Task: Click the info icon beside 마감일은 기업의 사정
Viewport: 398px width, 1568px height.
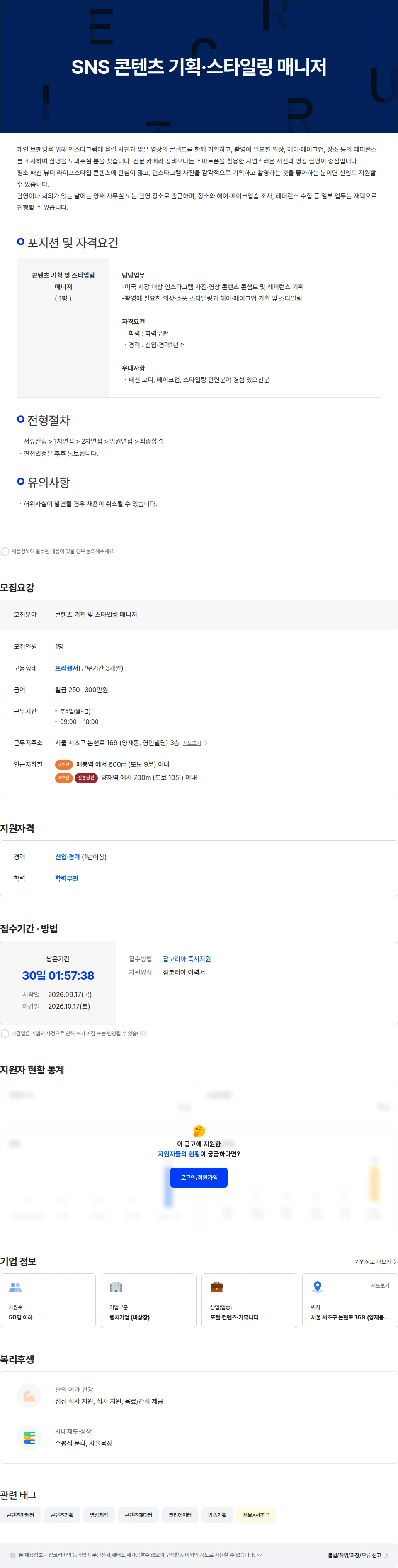Action: pyautogui.click(x=5, y=1033)
